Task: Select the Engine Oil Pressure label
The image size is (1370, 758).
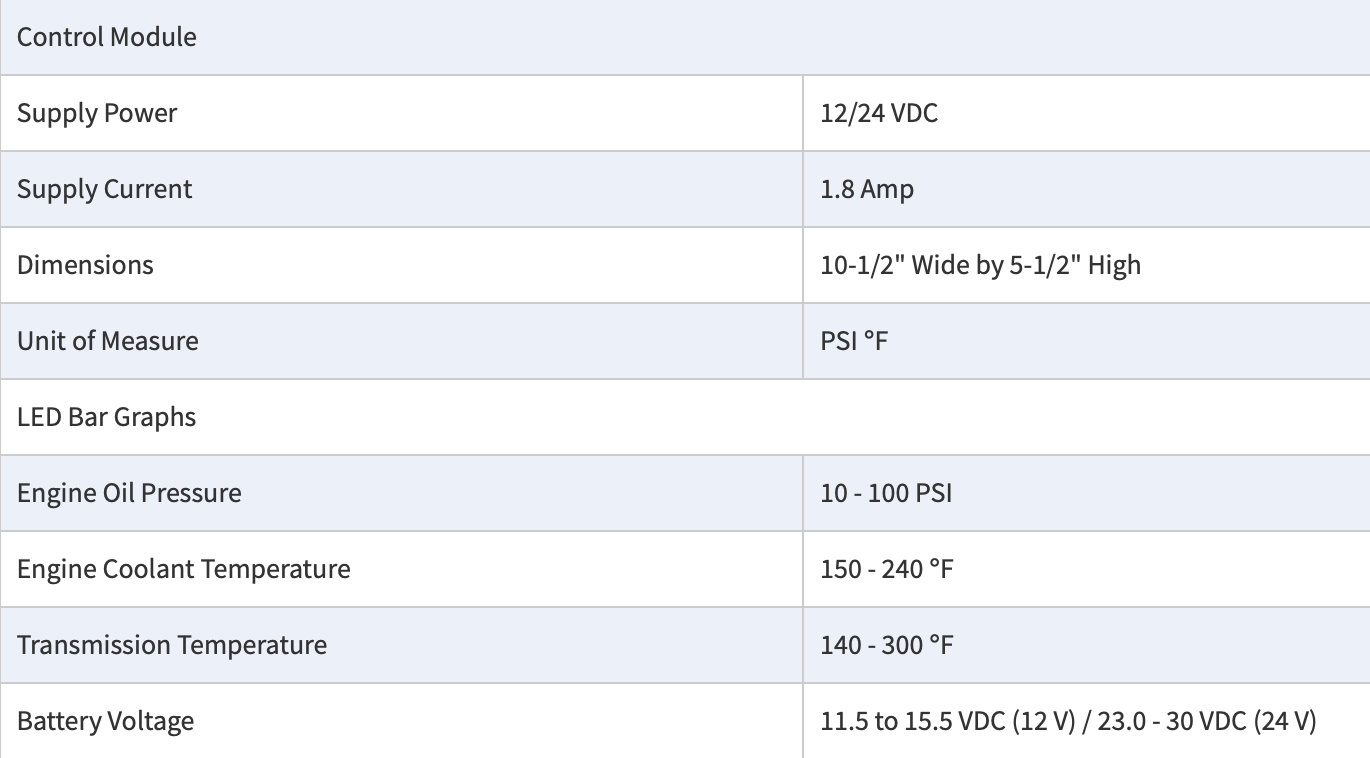Action: coord(129,493)
